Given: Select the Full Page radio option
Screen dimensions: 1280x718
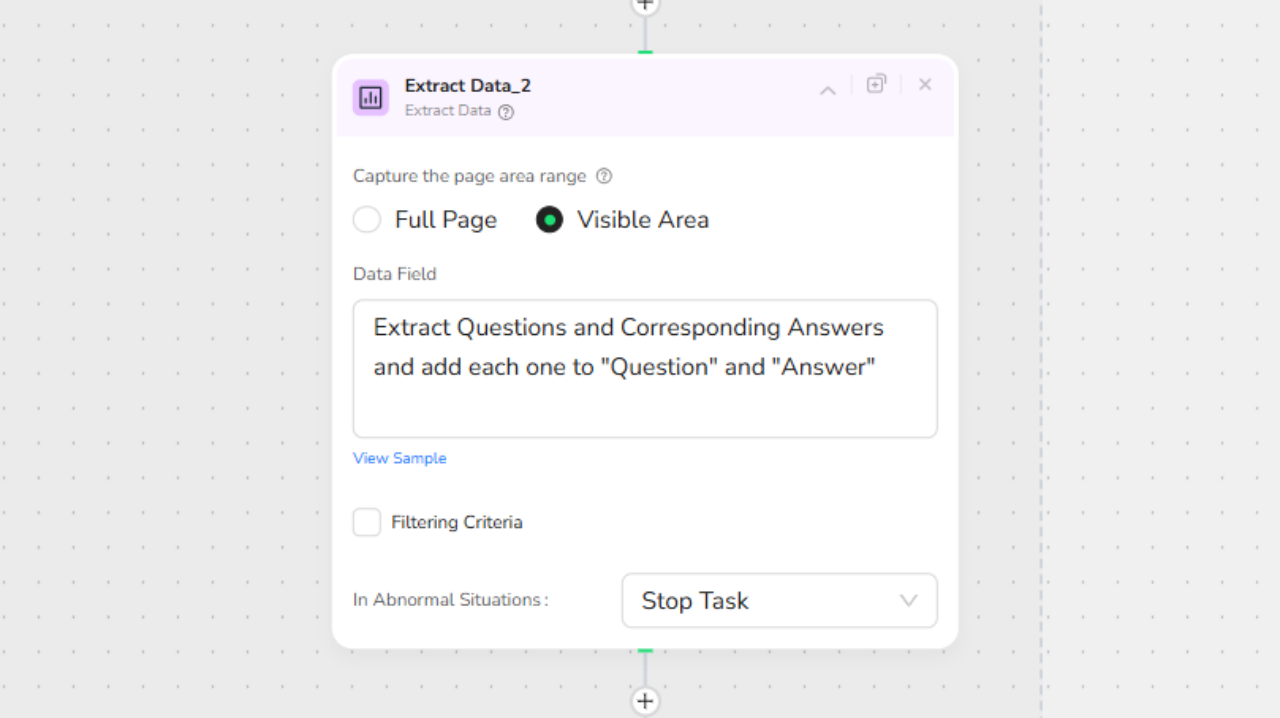Looking at the screenshot, I should point(367,220).
